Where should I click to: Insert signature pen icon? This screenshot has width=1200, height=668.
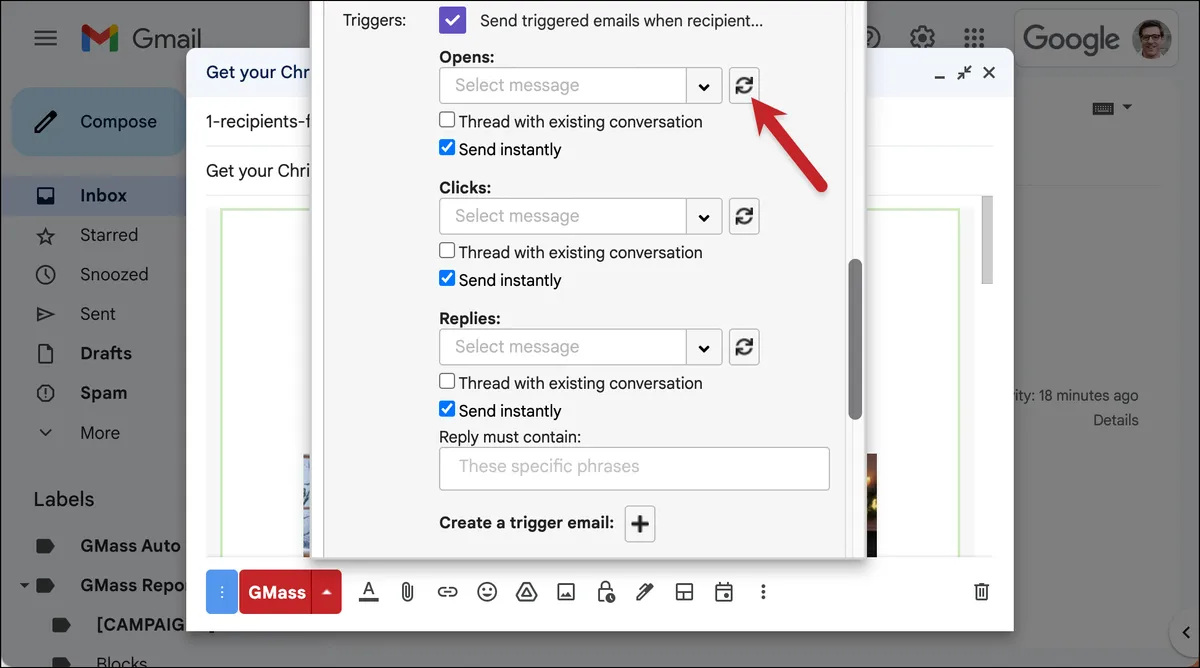click(x=645, y=592)
